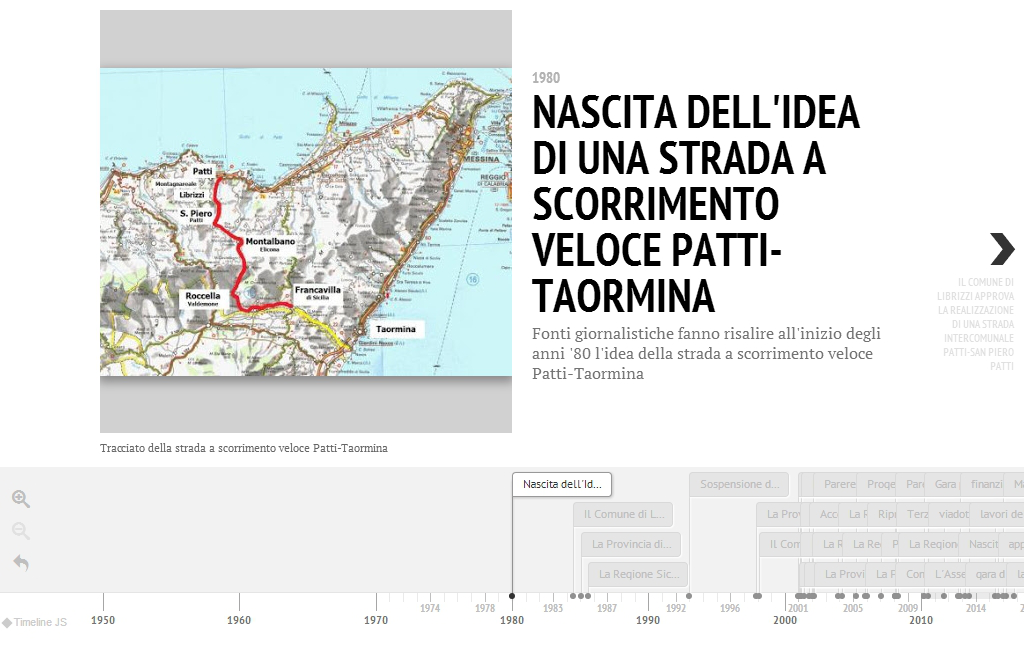Click the minor tick label 2014
Viewport: 1024px width, 651px height.
click(976, 608)
